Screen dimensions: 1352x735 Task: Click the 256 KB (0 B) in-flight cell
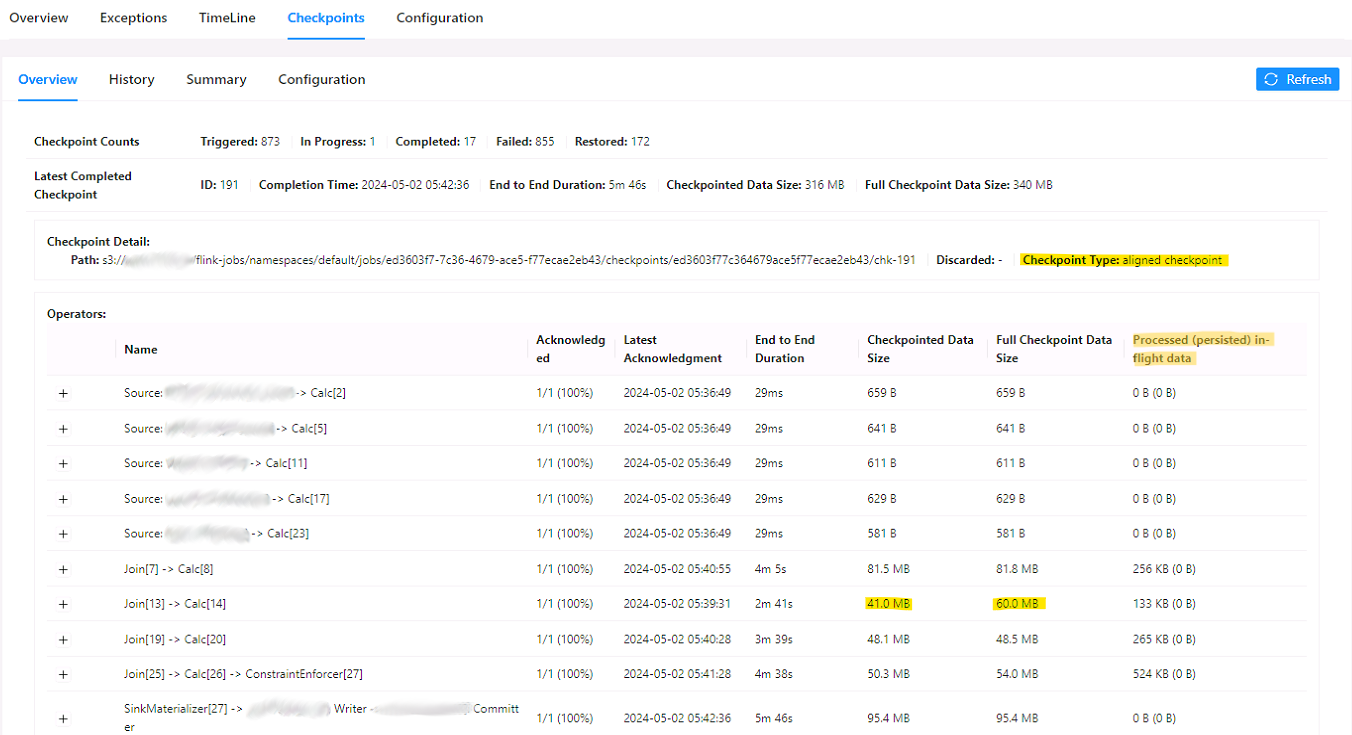pyautogui.click(x=1164, y=569)
